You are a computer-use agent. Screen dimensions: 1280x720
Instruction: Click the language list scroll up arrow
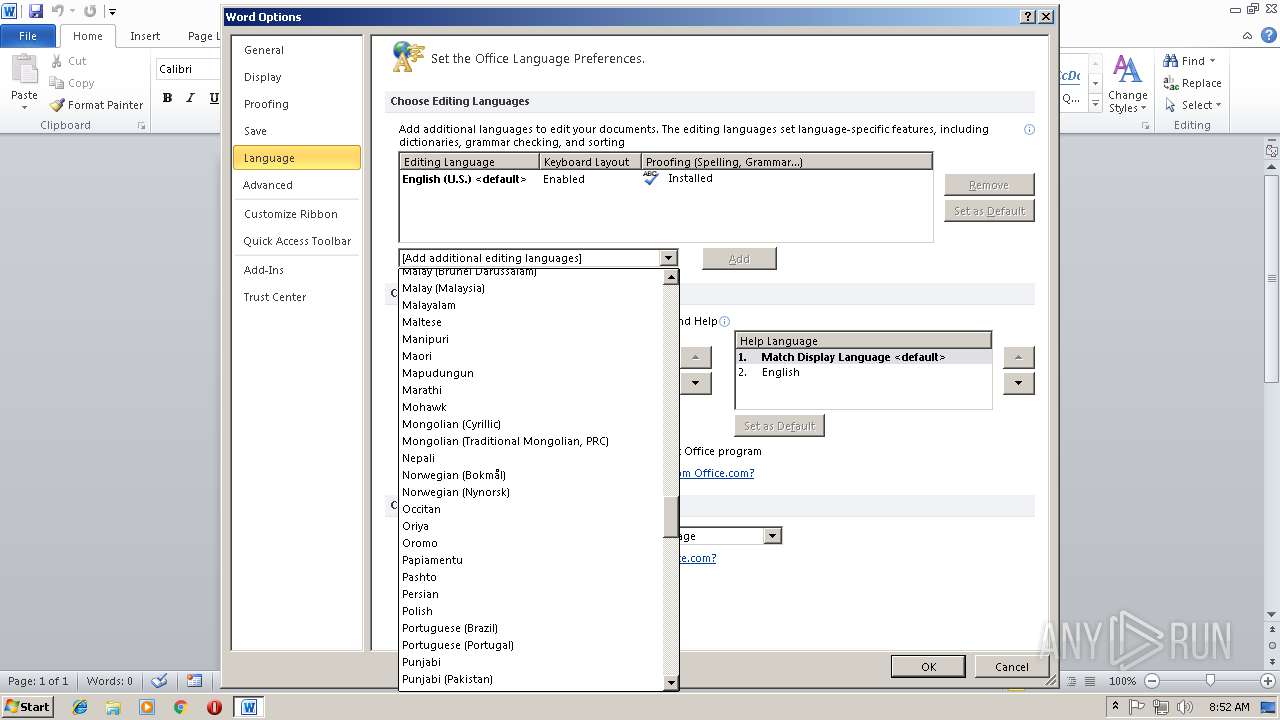click(671, 277)
